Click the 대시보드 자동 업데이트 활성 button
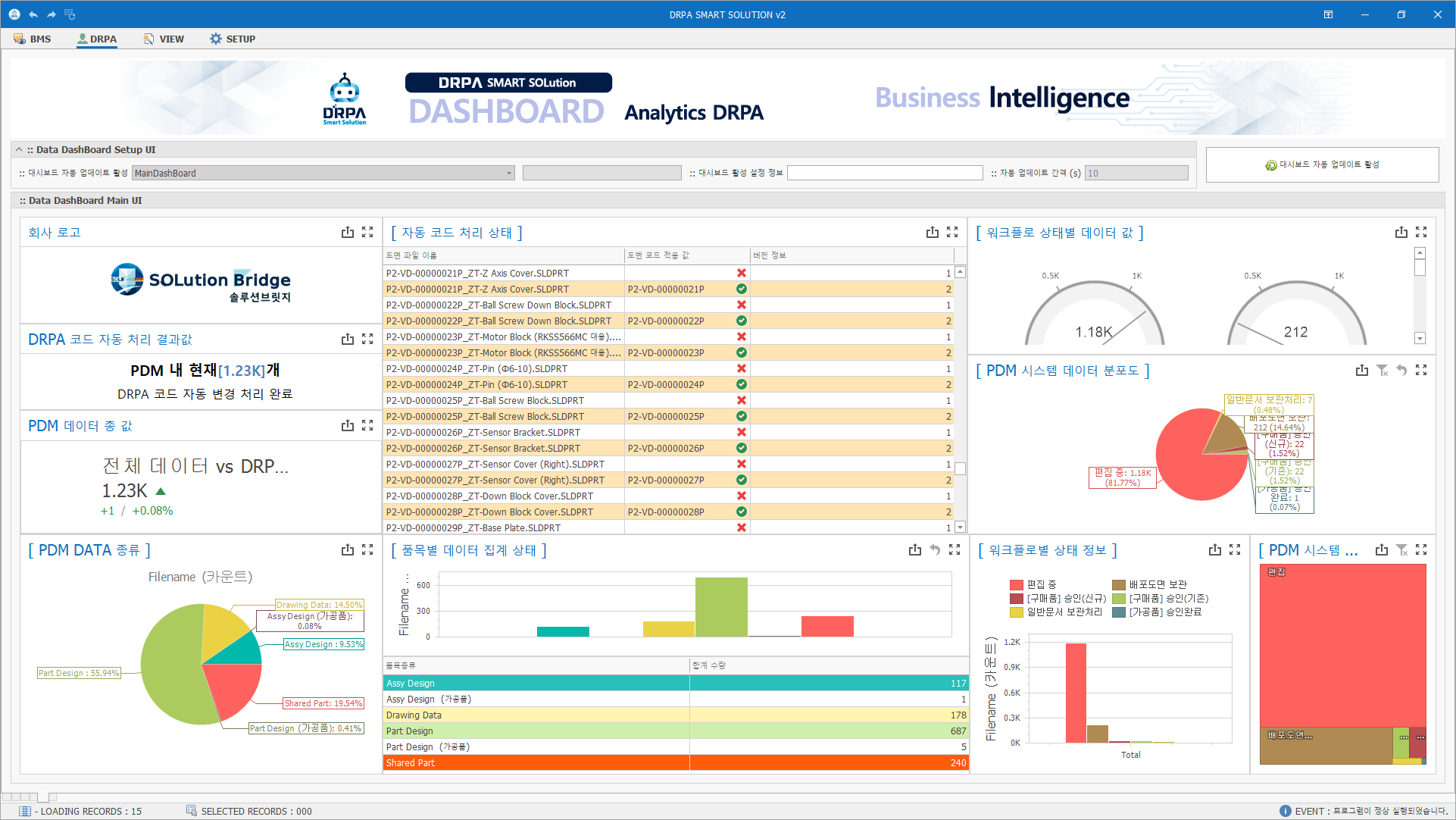1456x820 pixels. 1322,164
